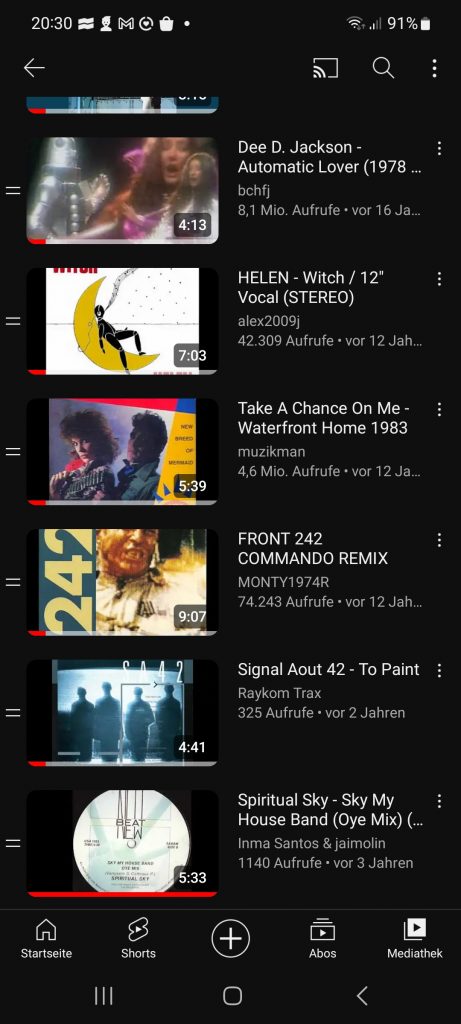Select the Signal Aout 42 - To Paint title
The width and height of the screenshot is (461, 1024).
click(328, 669)
